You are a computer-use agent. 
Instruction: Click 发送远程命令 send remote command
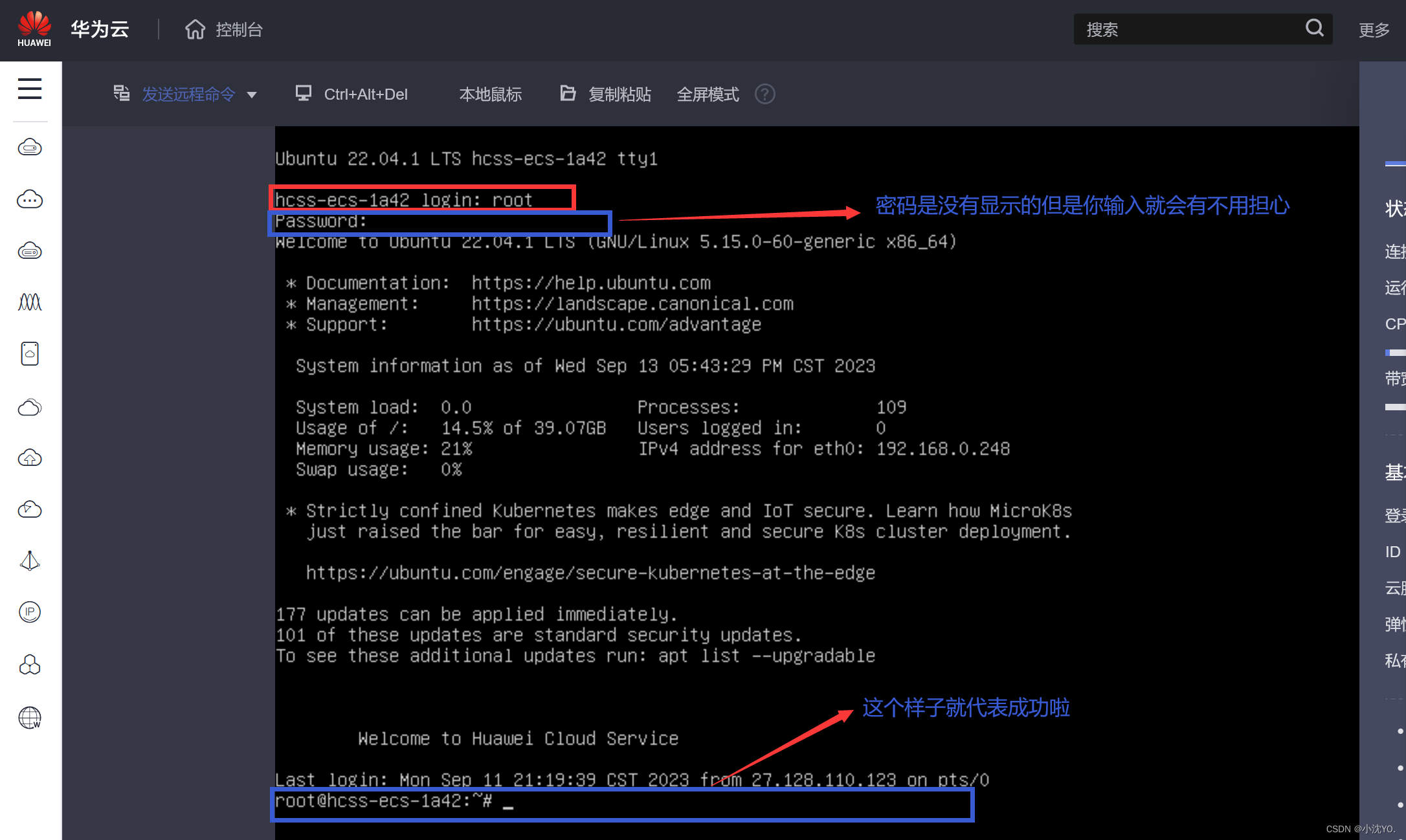point(188,94)
